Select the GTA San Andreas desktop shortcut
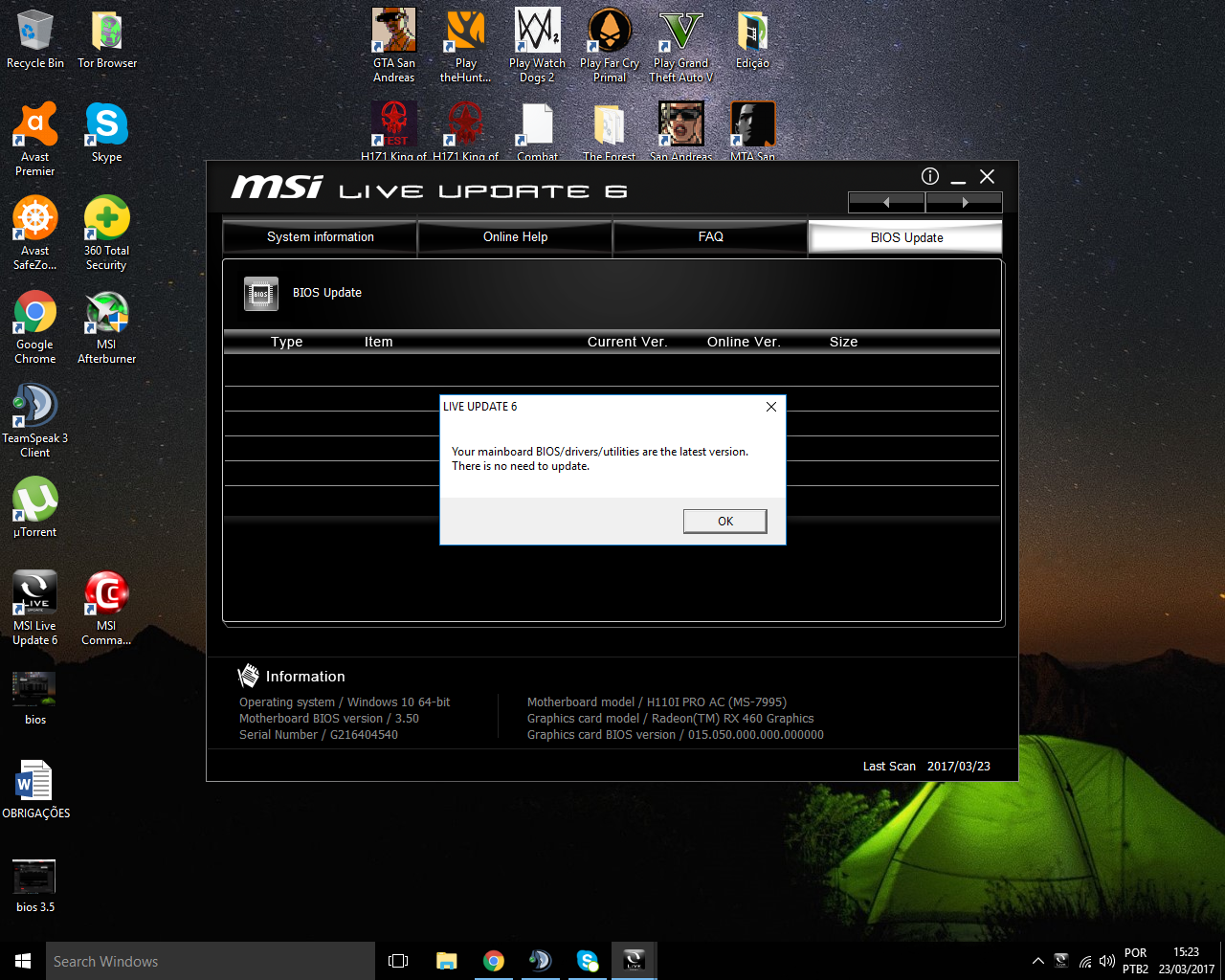The width and height of the screenshot is (1225, 980). tap(394, 46)
